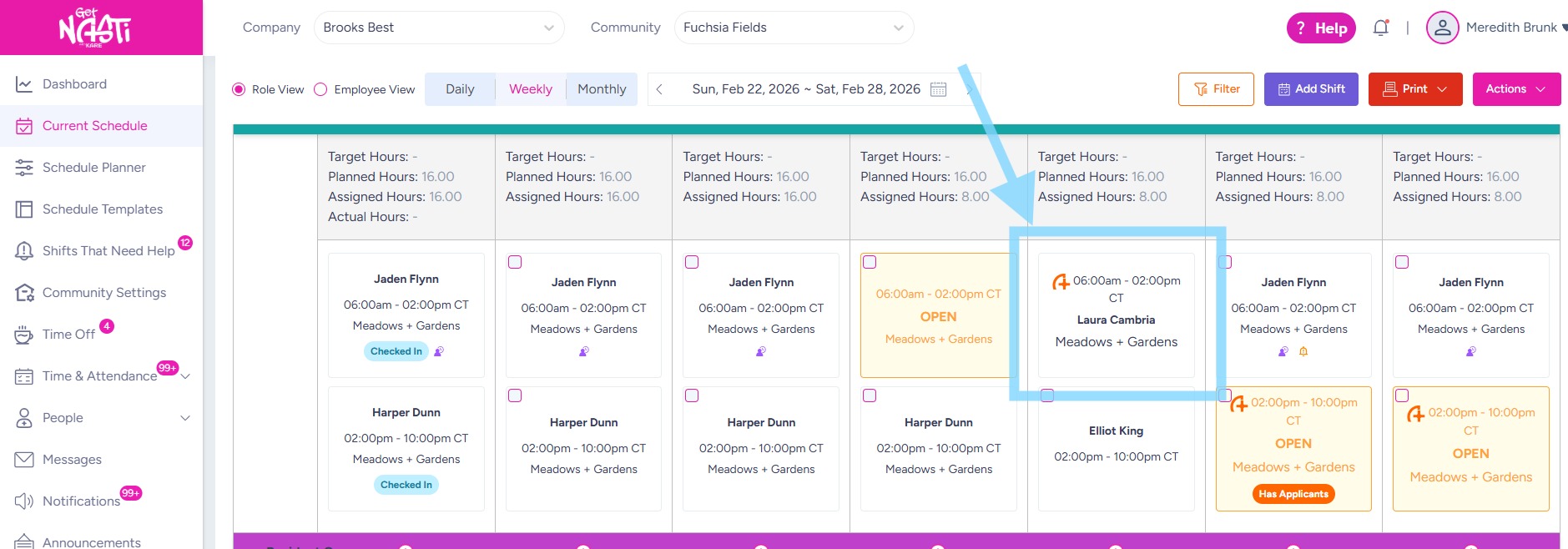Click the Add Shift button

(1311, 89)
